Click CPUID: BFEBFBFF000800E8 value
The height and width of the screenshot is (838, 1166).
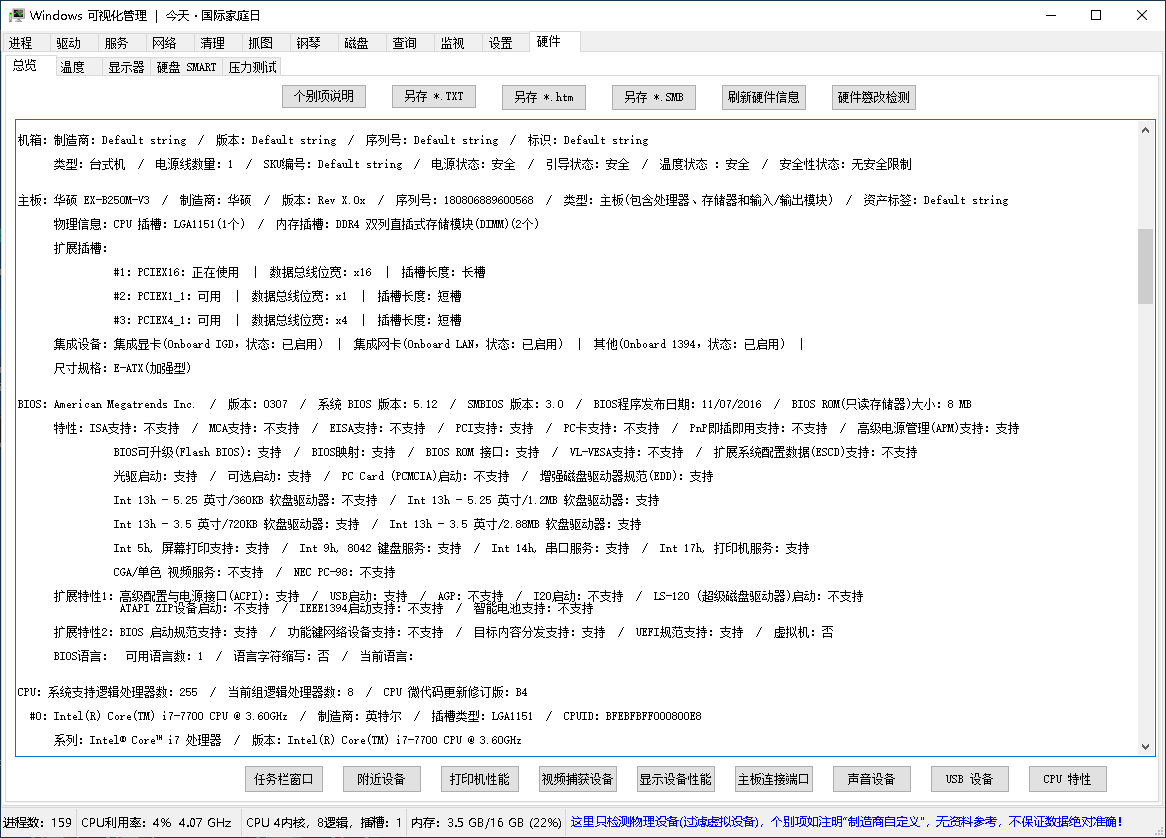coord(632,716)
